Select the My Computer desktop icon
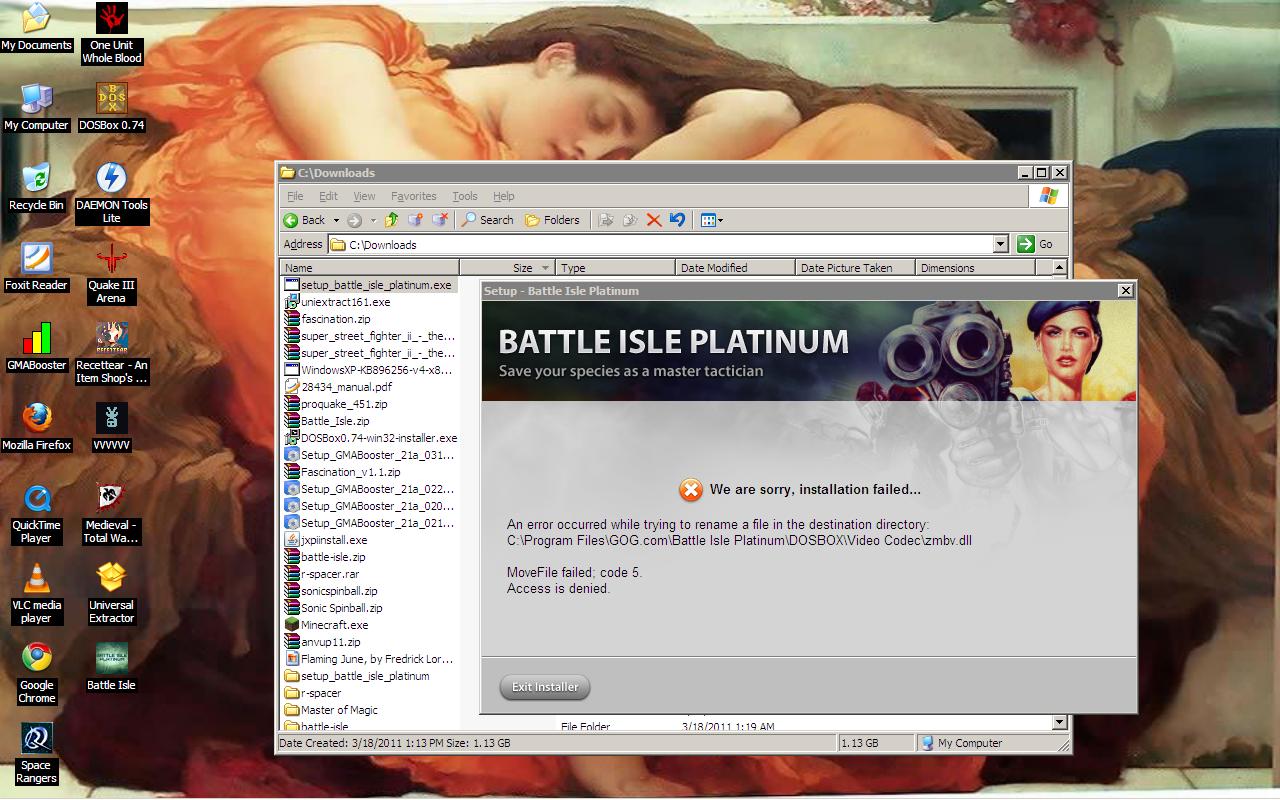1280x800 pixels. point(36,107)
